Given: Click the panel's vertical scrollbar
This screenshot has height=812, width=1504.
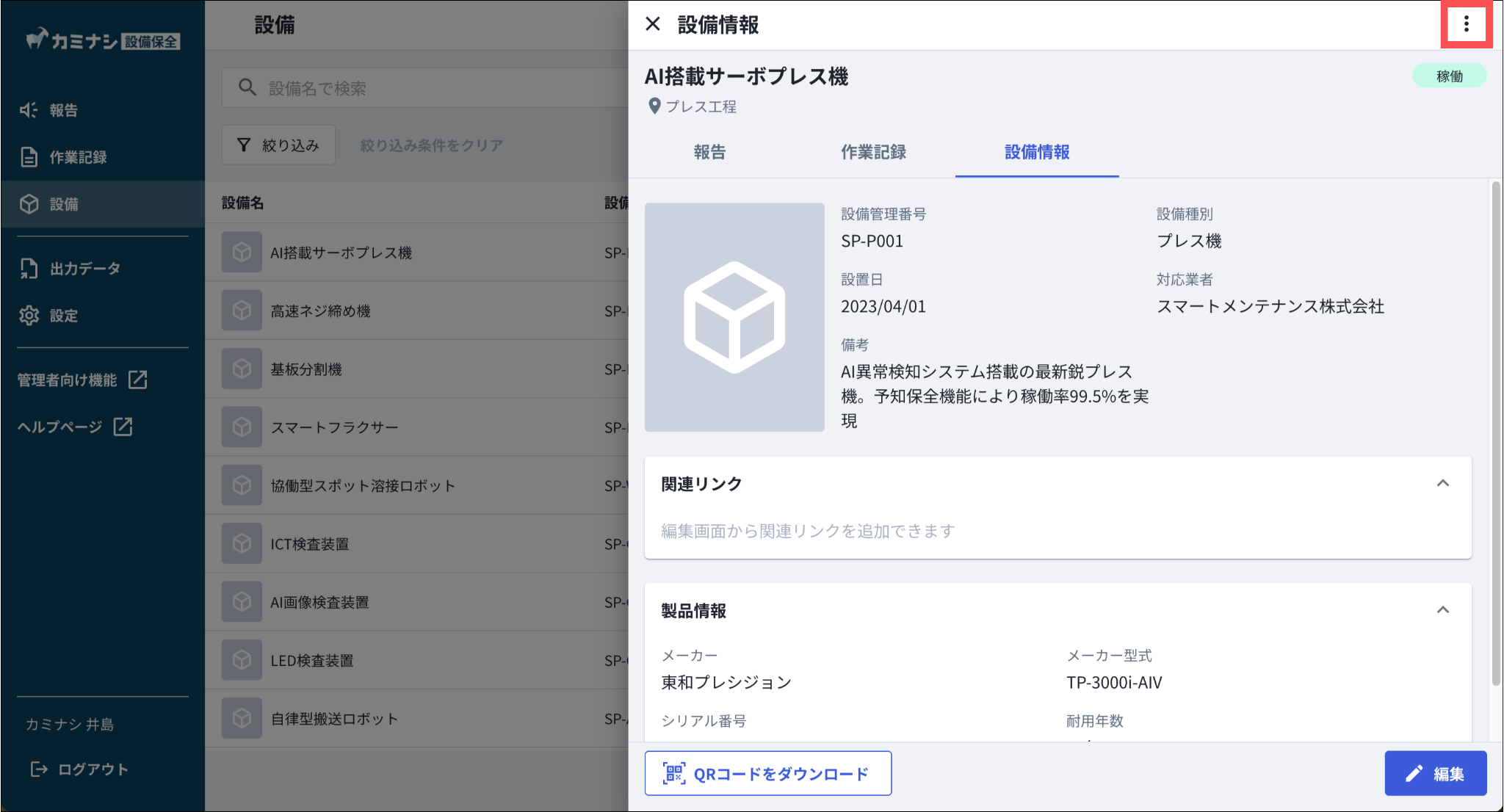Looking at the screenshot, I should click(x=1496, y=433).
